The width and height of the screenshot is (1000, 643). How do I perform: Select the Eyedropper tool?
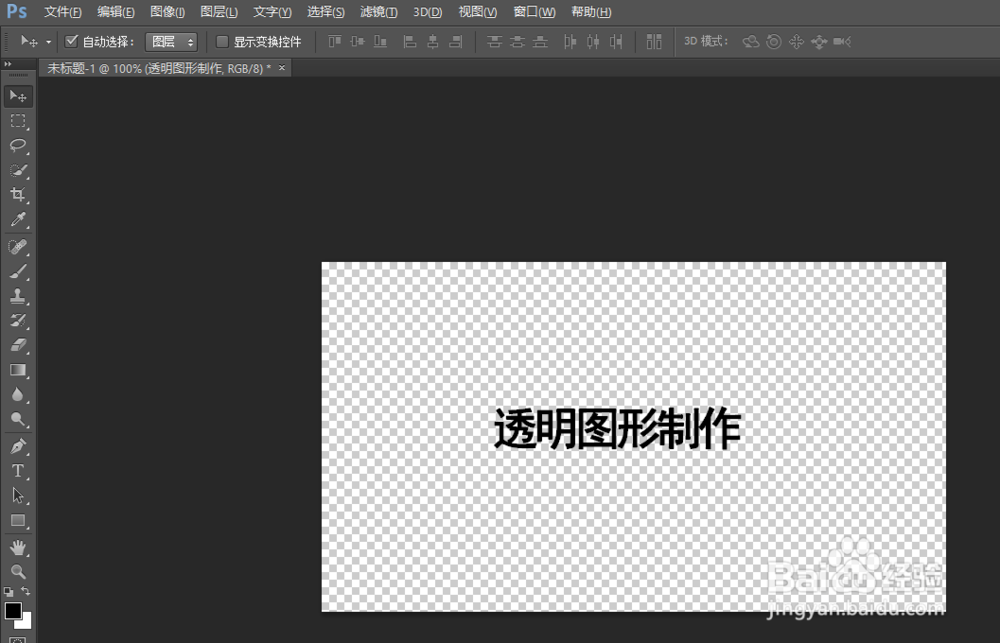tap(18, 219)
